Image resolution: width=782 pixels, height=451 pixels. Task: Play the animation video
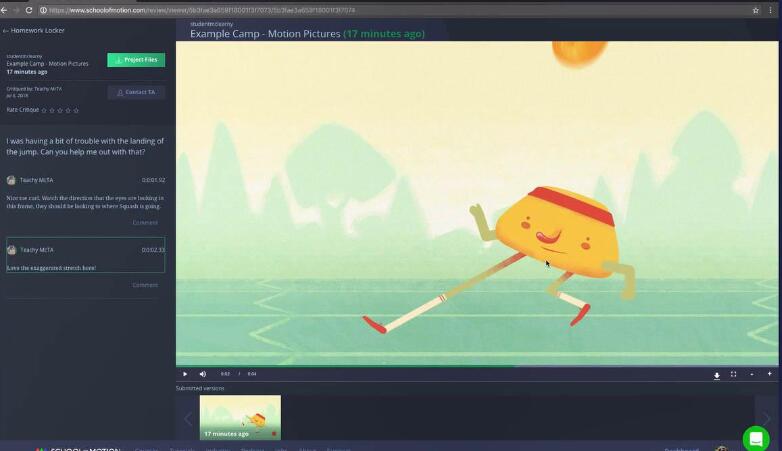(x=185, y=374)
